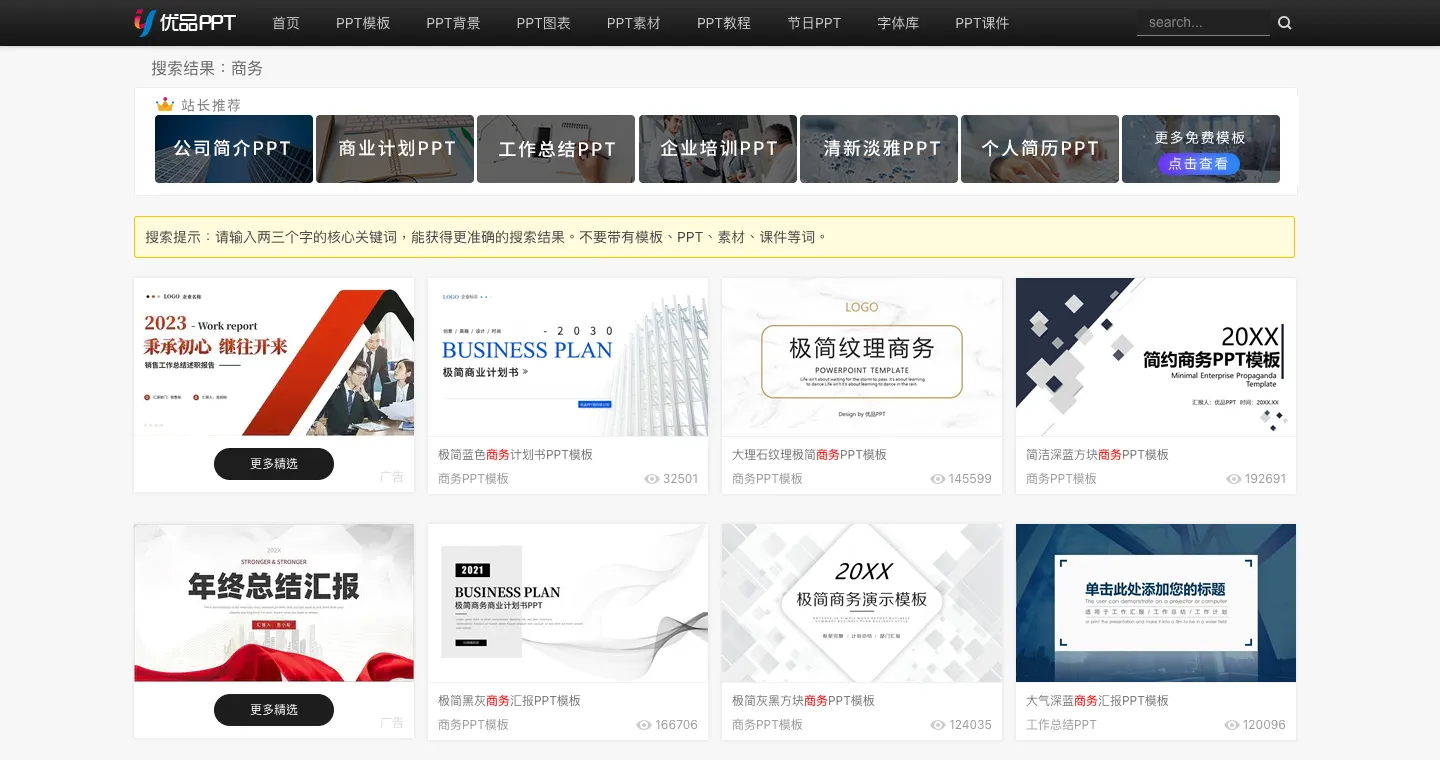Open the BUSINESS PLAN 2030 blue template thumbnail
Viewport: 1440px width, 760px height.
point(568,357)
